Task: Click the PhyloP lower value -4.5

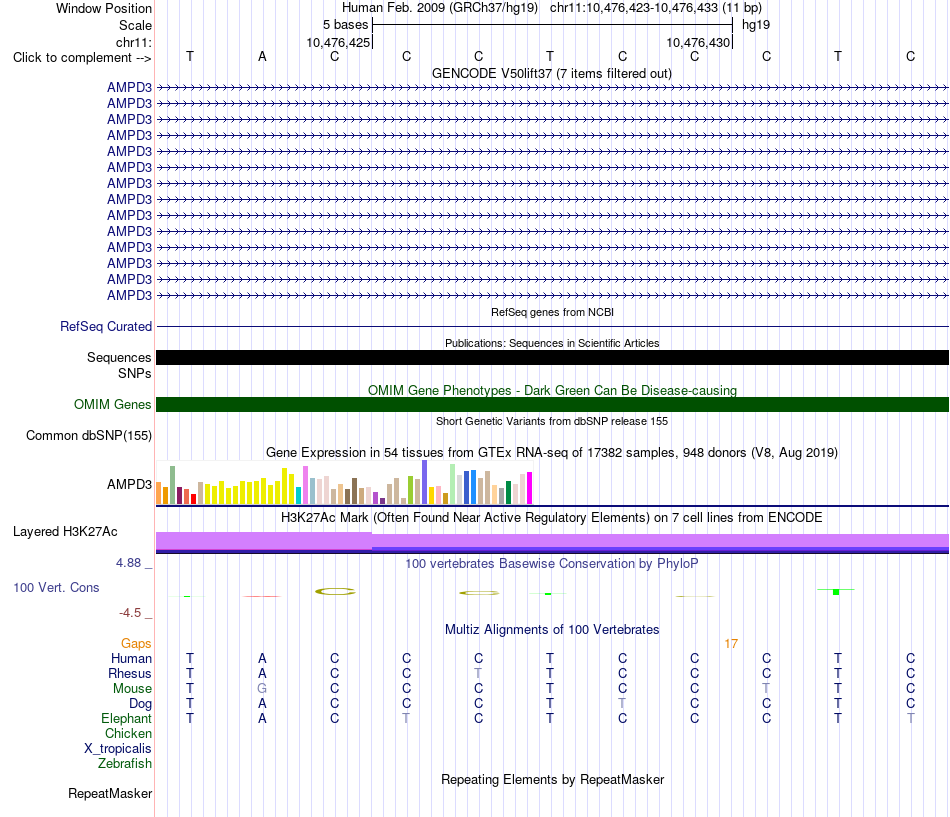Action: click(x=130, y=613)
